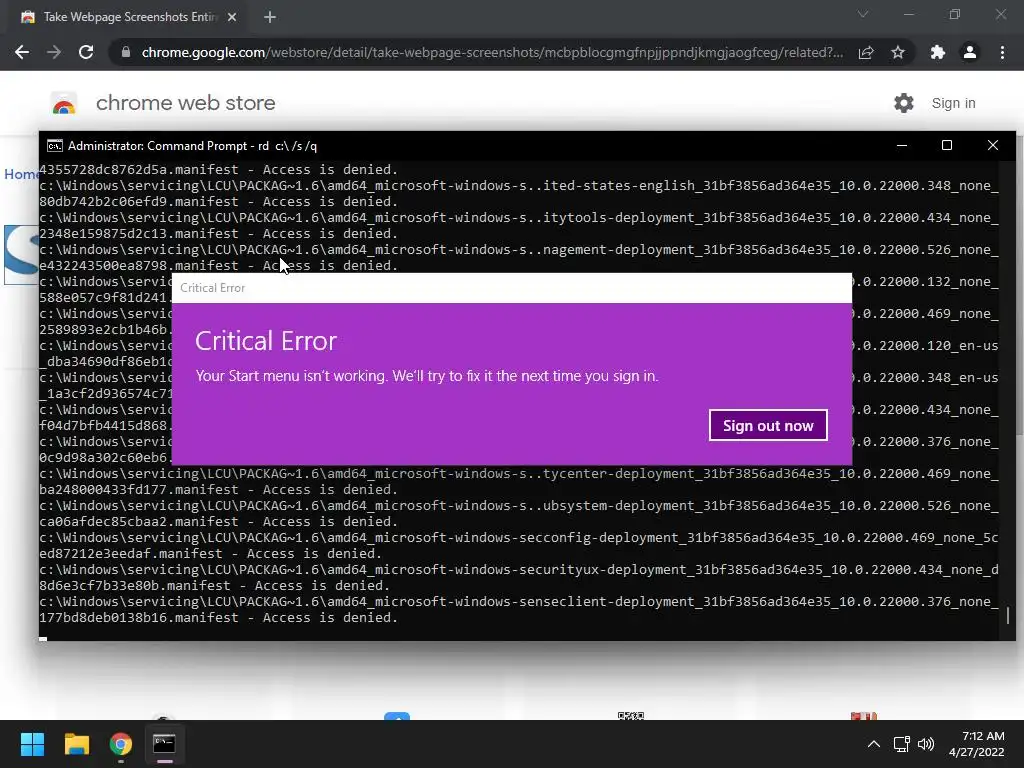Open the Extensions puzzle icon
1024x768 pixels.
point(938,52)
